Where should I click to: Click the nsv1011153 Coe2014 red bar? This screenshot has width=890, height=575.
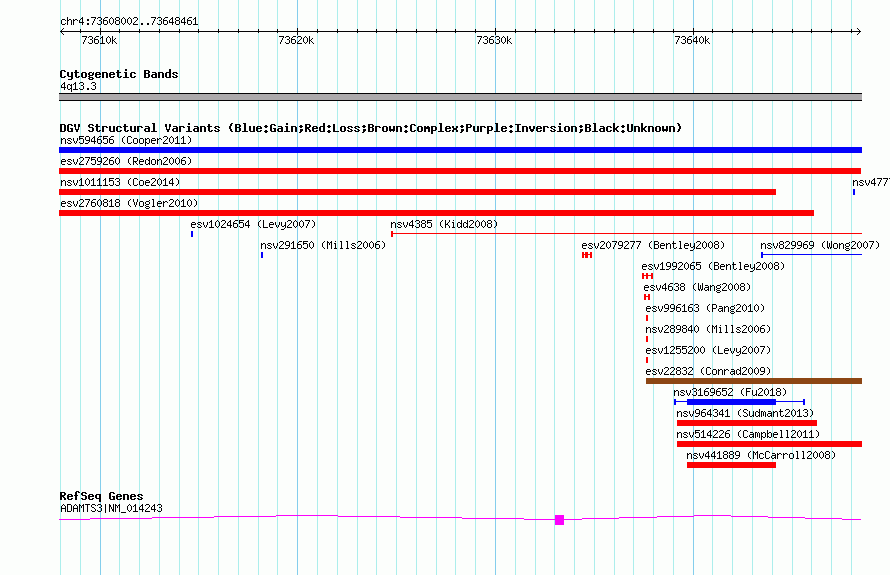[x=417, y=192]
